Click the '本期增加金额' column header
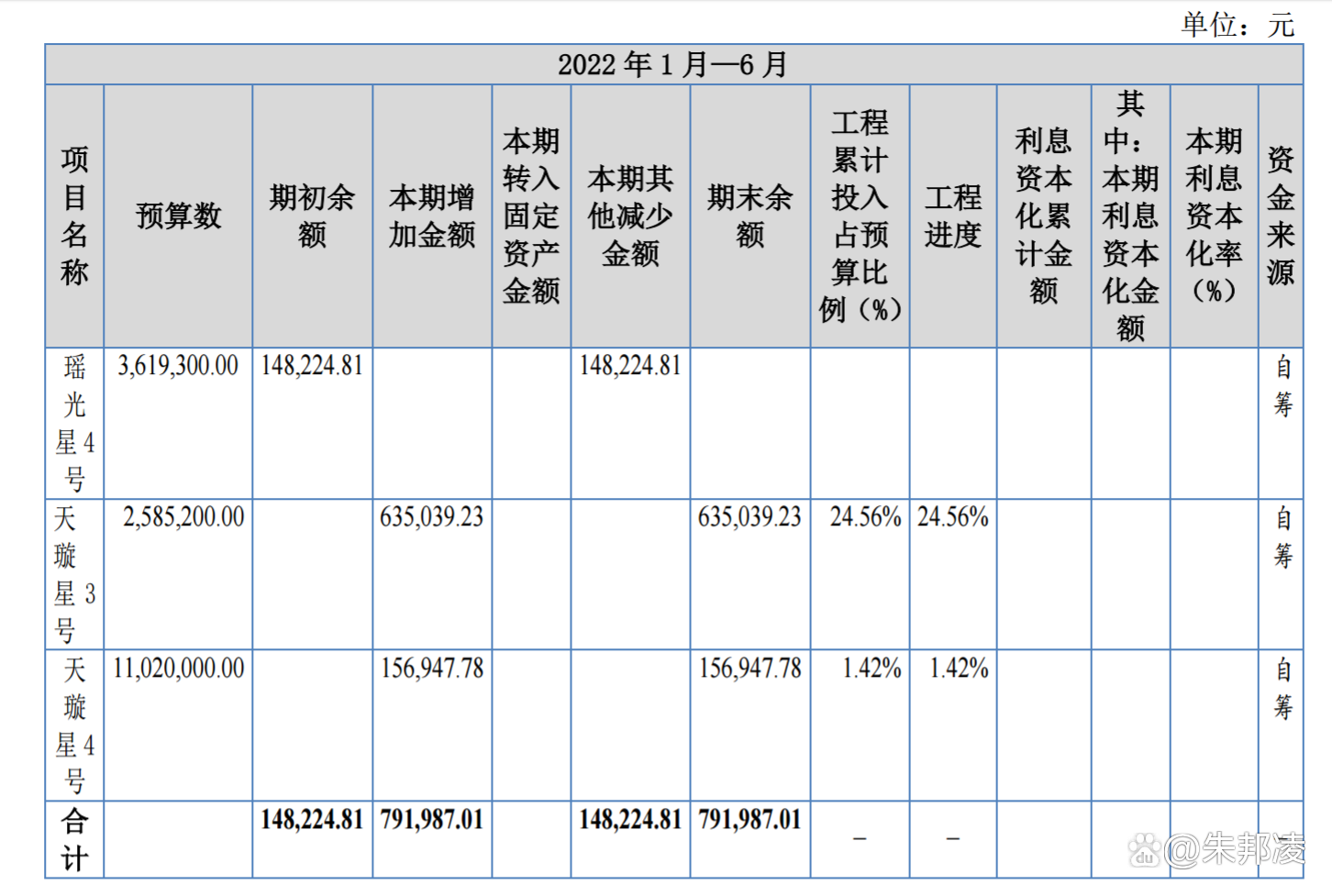1332x896 pixels. pyautogui.click(x=431, y=216)
